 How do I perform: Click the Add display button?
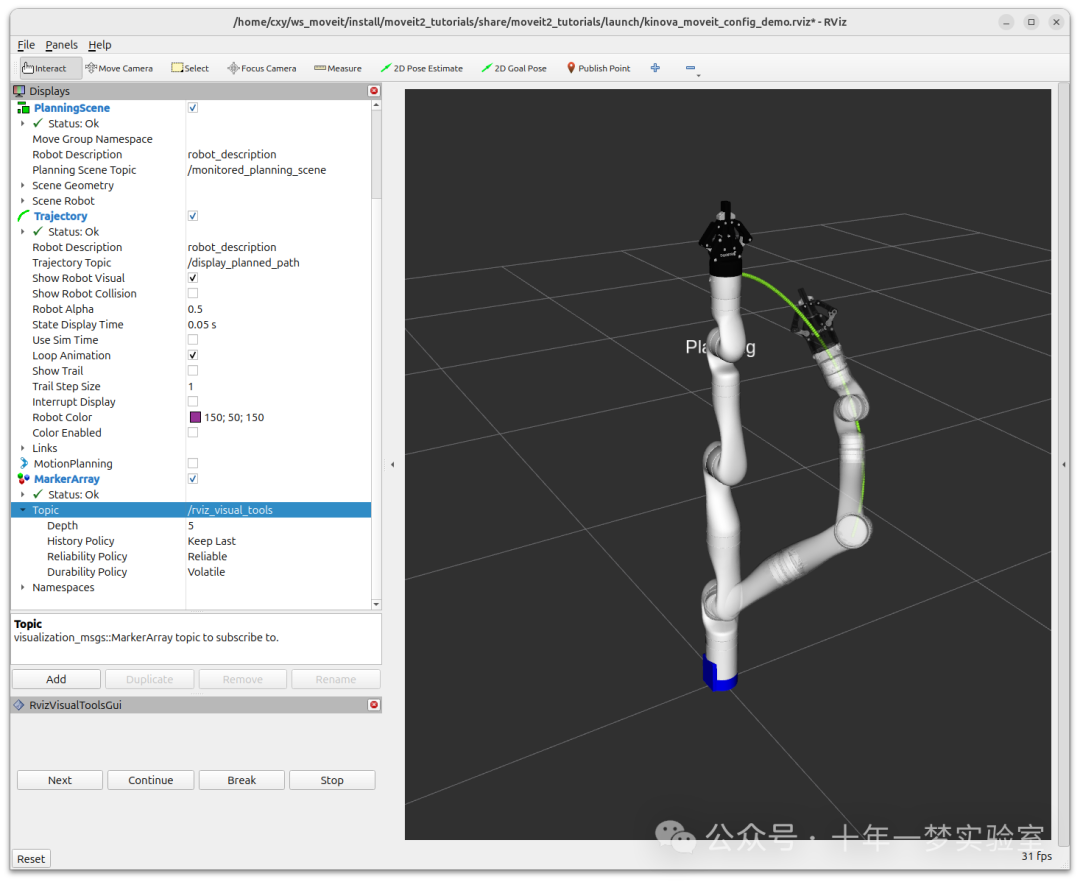click(x=56, y=679)
